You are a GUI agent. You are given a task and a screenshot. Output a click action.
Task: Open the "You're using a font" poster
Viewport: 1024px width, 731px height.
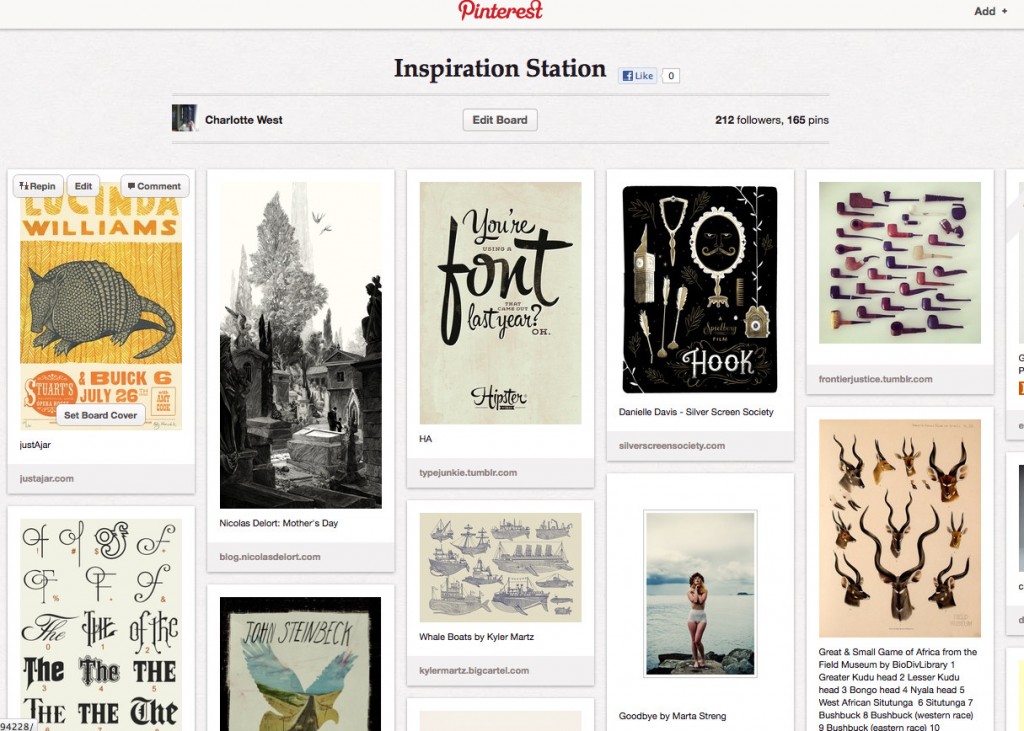pos(500,303)
